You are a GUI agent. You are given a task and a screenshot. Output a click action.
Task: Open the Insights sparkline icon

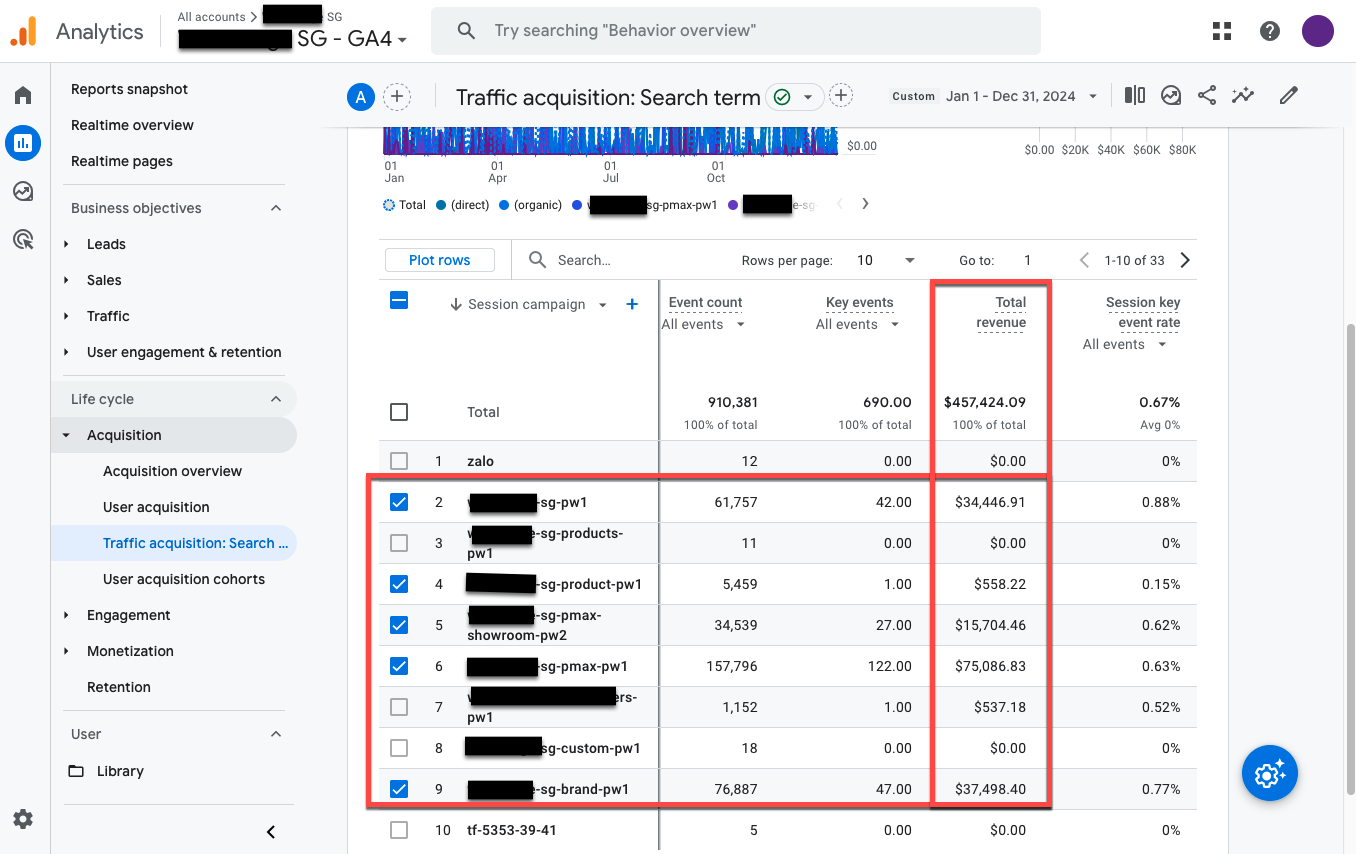tap(1243, 96)
